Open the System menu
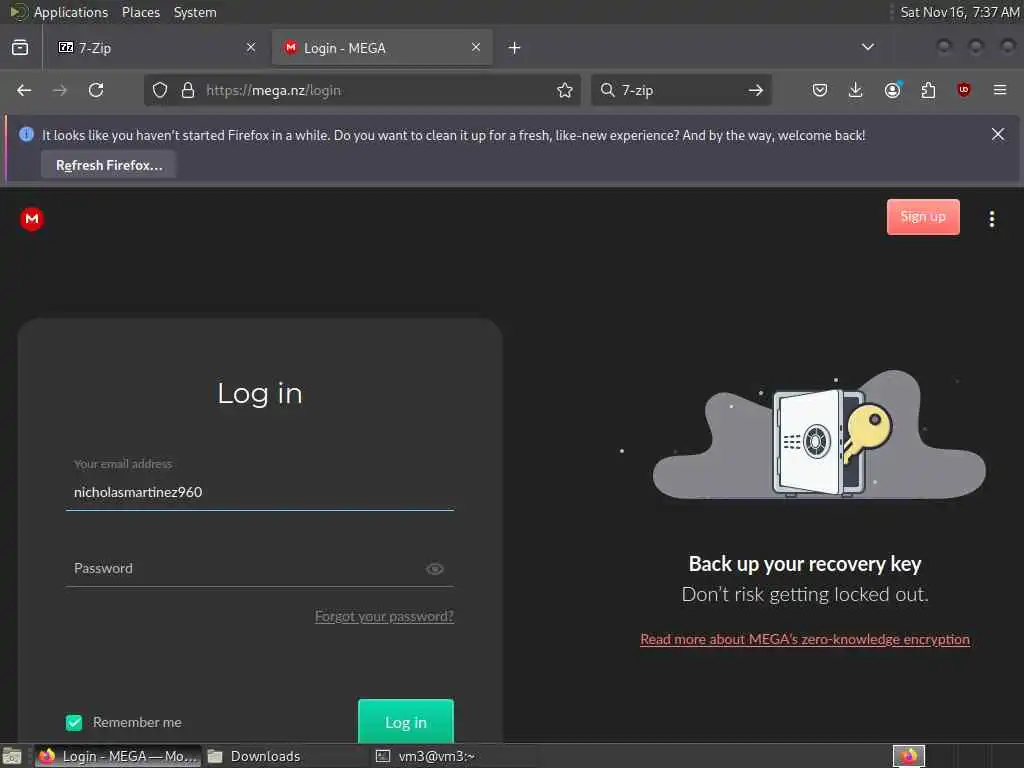 pos(195,12)
